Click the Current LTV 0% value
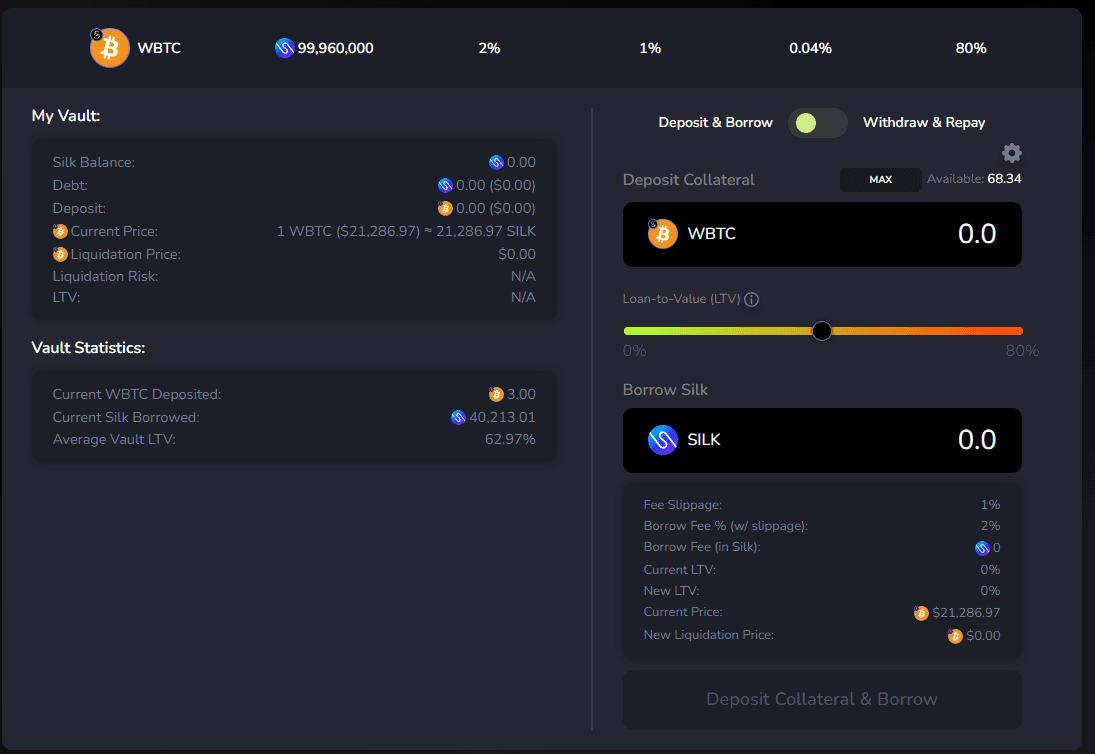Image resolution: width=1095 pixels, height=754 pixels. click(990, 570)
